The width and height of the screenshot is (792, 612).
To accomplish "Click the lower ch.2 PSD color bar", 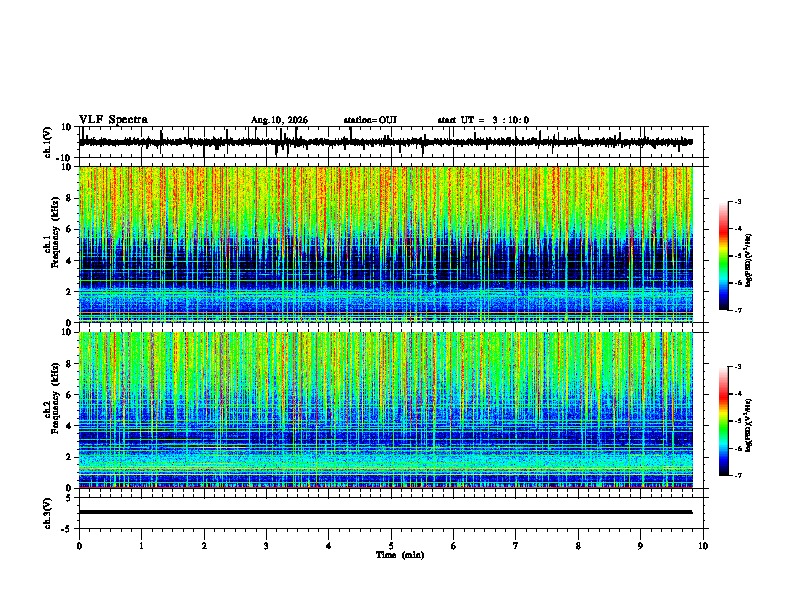I will click(x=724, y=421).
